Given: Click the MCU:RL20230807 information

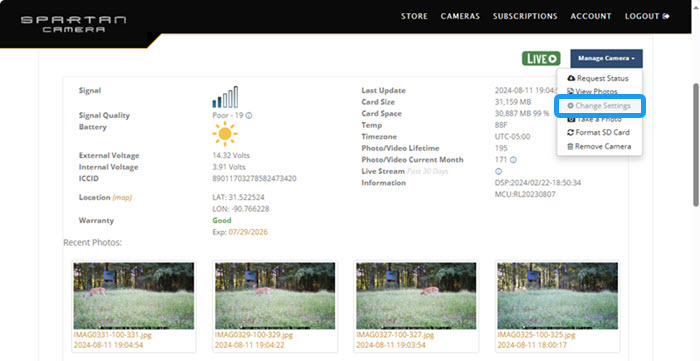Looking at the screenshot, I should 525,195.
